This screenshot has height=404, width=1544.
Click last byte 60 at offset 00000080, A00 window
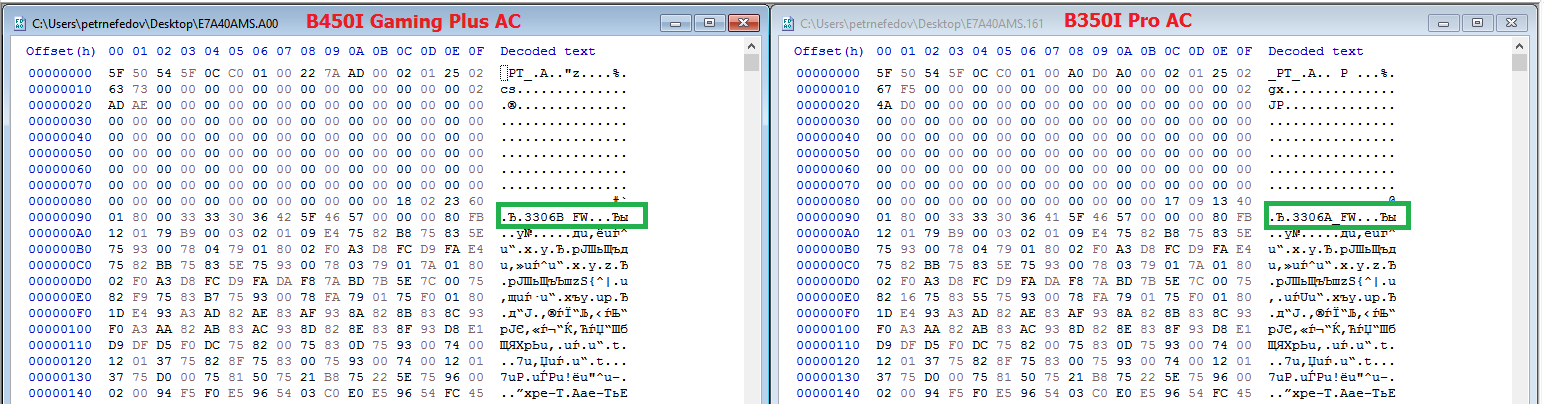(476, 201)
